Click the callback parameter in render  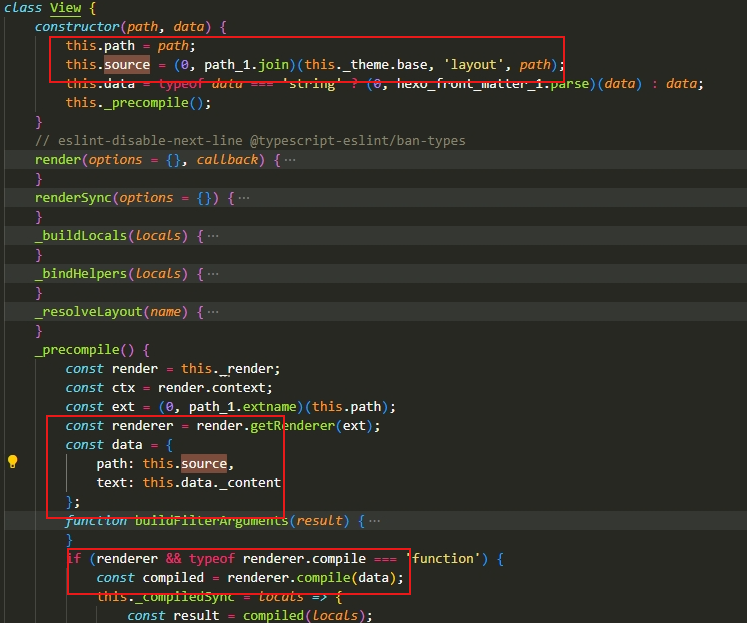point(227,160)
